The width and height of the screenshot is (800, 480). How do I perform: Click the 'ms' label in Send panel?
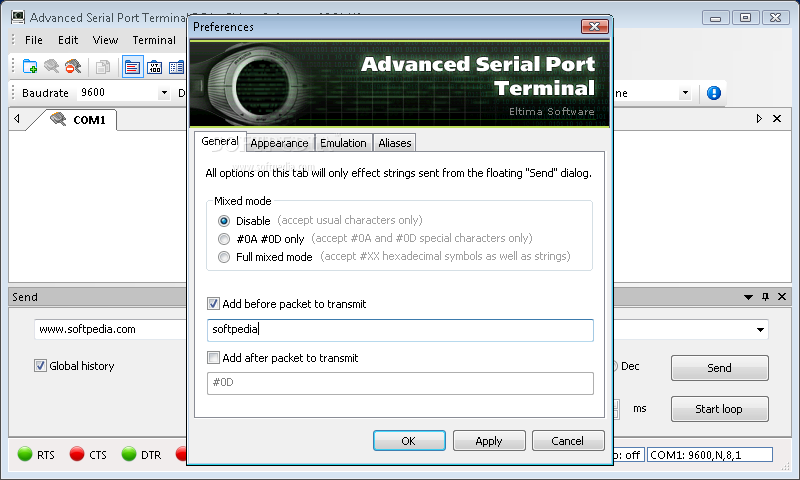pyautogui.click(x=640, y=409)
